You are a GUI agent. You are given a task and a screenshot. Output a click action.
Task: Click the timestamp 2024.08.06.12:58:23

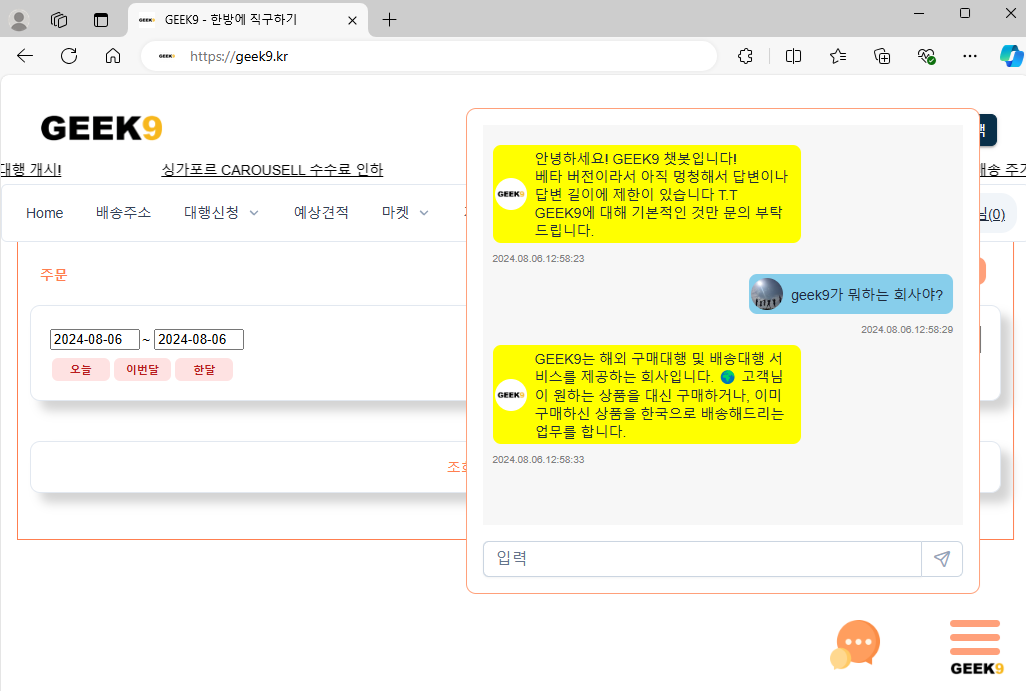pos(538,258)
